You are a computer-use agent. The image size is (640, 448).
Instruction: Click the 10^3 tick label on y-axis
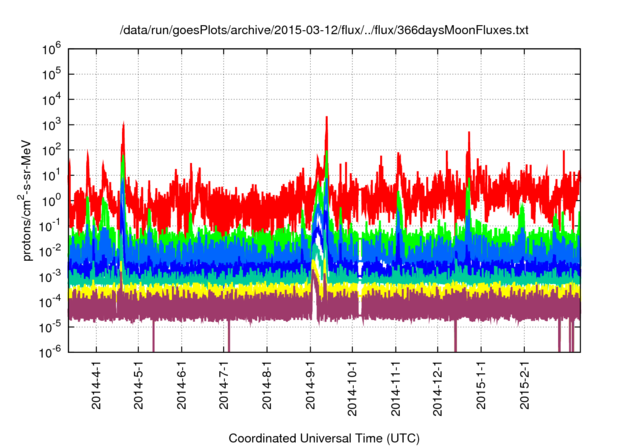click(x=52, y=124)
